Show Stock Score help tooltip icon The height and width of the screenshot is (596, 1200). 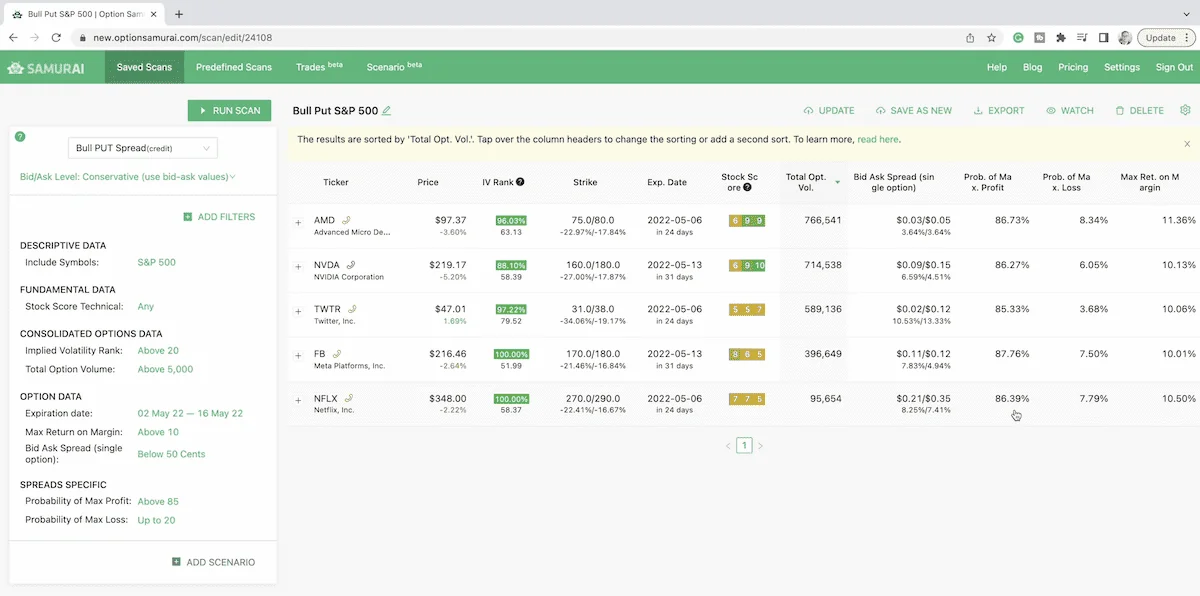pos(747,187)
